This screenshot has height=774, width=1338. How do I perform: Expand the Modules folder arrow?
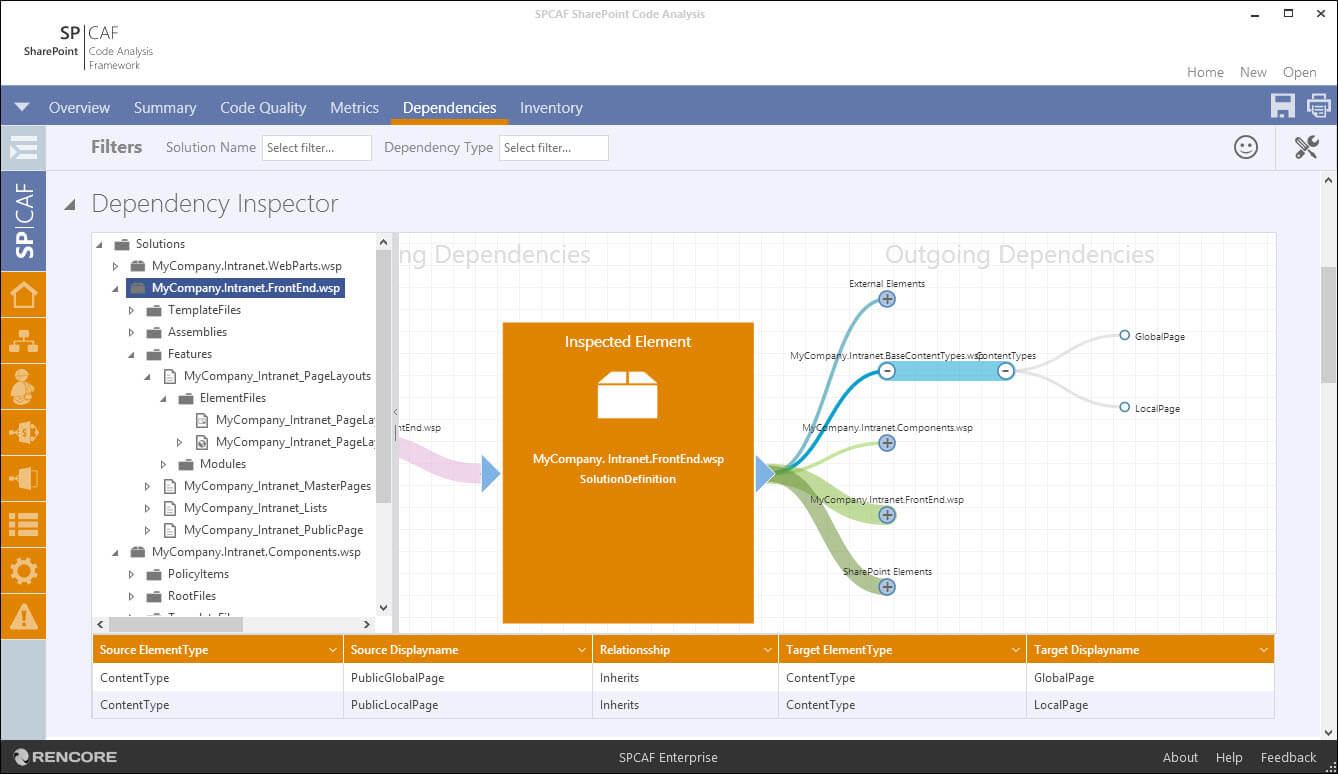(x=163, y=464)
